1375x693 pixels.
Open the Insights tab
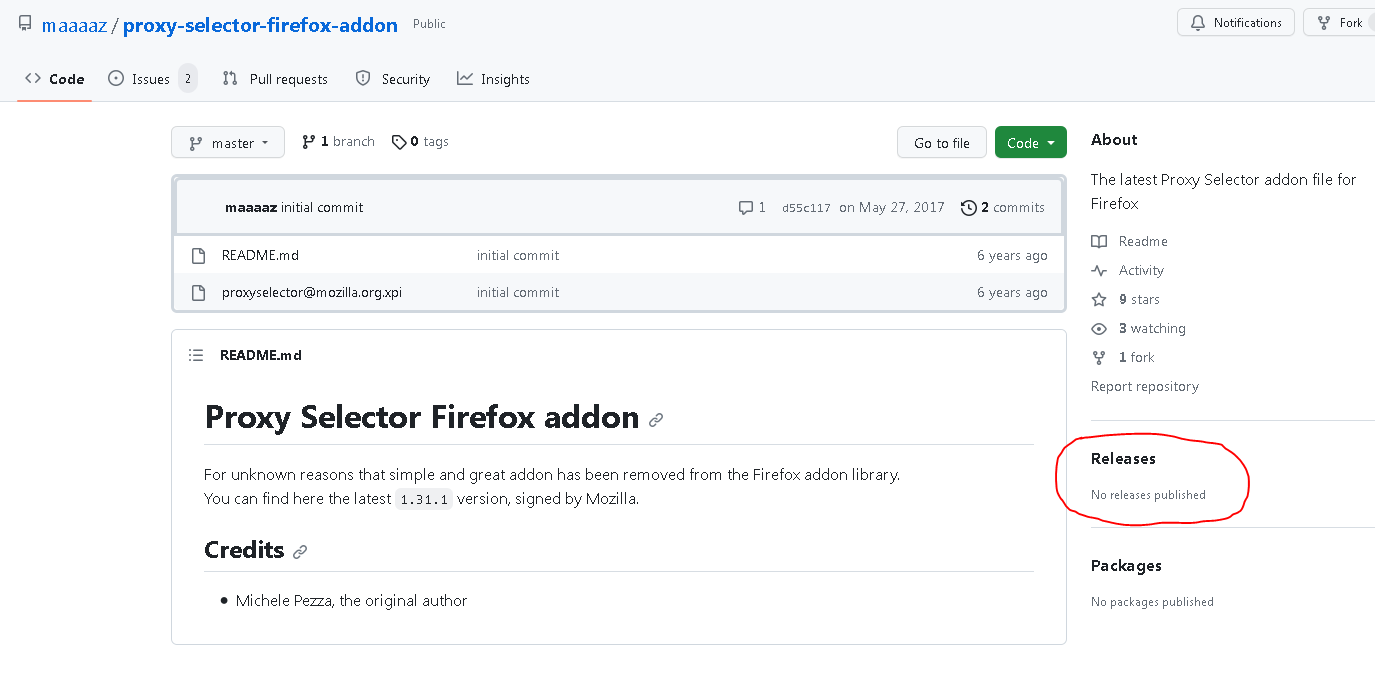[x=493, y=79]
